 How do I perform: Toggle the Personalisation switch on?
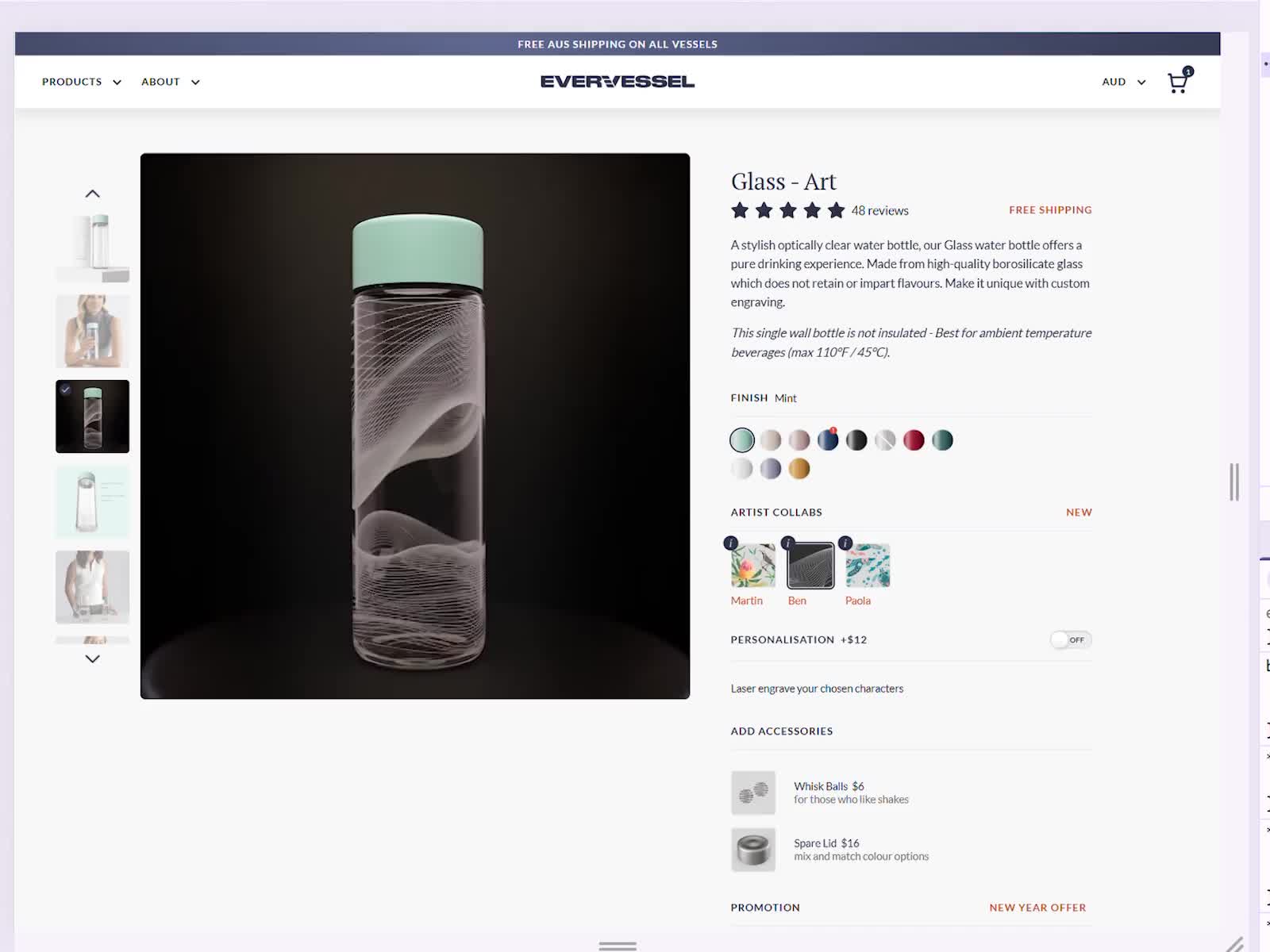point(1070,640)
